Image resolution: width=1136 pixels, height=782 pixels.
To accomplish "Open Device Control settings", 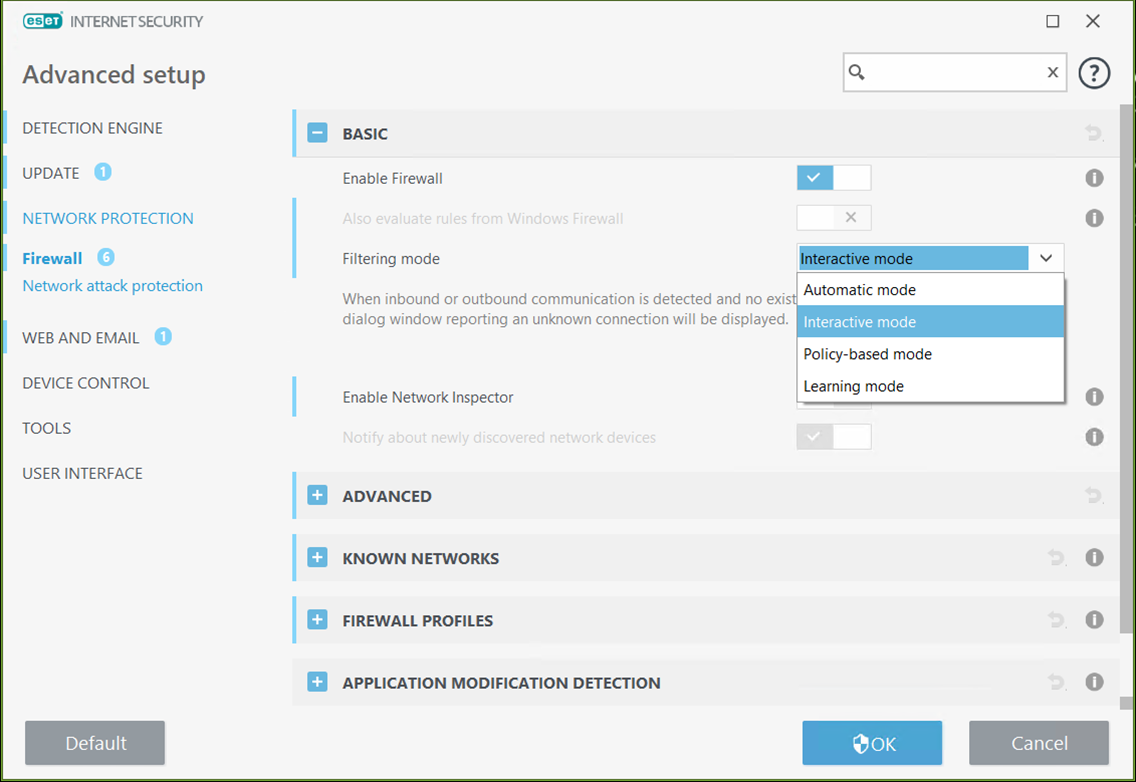I will (85, 383).
